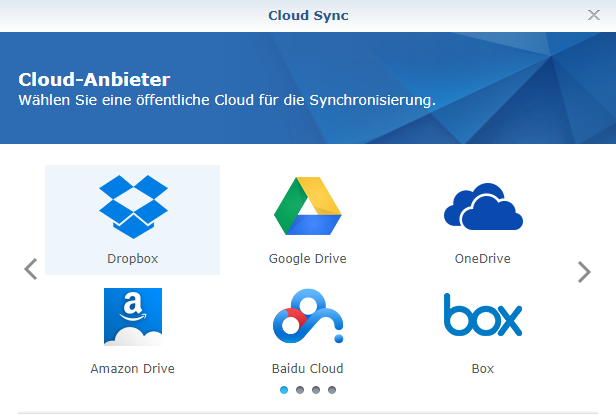616x416 pixels.
Task: Click the "Google Drive" label text
Action: click(x=308, y=258)
